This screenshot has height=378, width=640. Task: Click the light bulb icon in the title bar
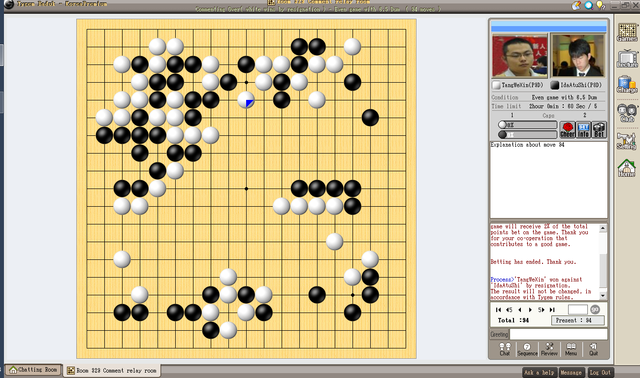600,5
